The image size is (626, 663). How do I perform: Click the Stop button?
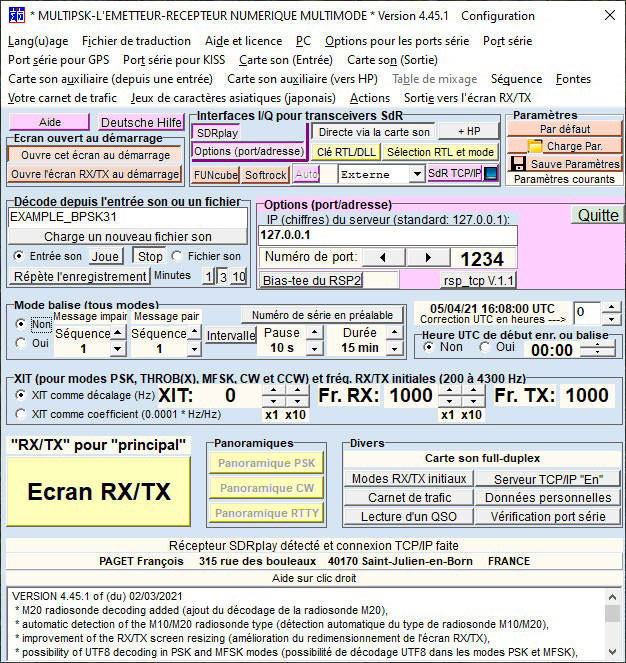coord(150,256)
